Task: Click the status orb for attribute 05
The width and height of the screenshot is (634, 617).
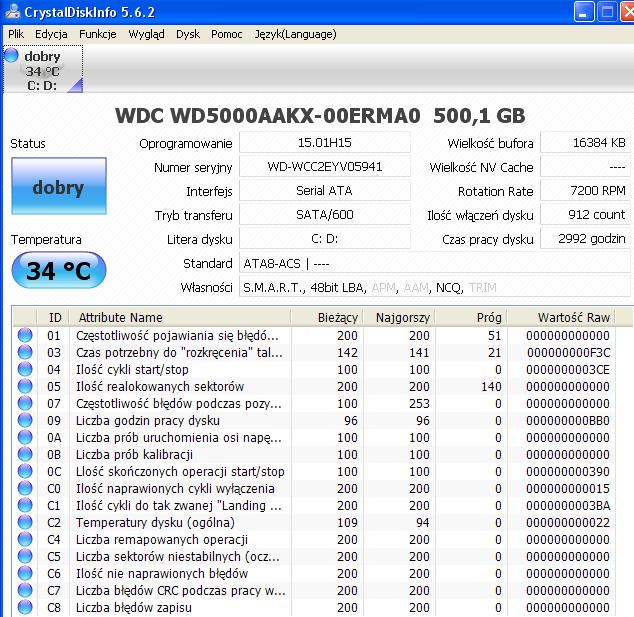Action: [25, 386]
